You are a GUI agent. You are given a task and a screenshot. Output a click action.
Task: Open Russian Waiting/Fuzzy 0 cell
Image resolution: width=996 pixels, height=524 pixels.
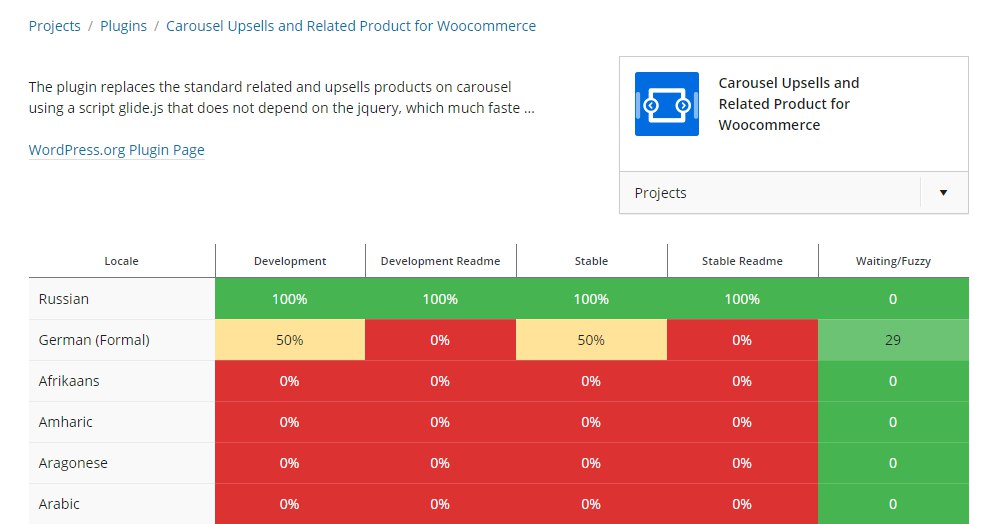pyautogui.click(x=893, y=299)
